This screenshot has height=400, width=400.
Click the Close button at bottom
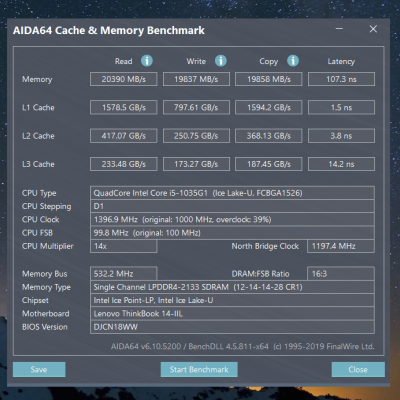(x=358, y=369)
